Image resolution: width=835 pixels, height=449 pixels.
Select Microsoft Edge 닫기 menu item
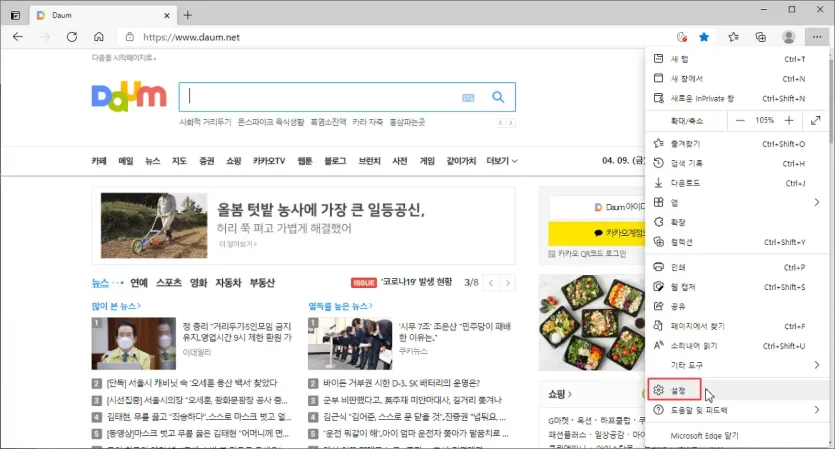coord(737,436)
